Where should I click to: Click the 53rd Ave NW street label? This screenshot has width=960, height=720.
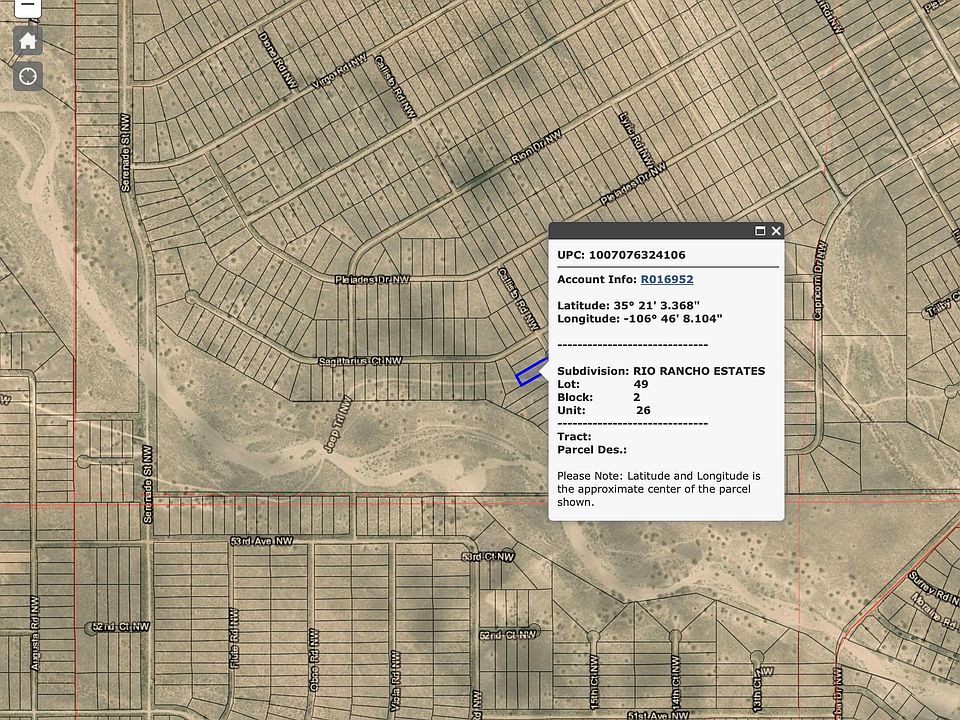coord(261,541)
